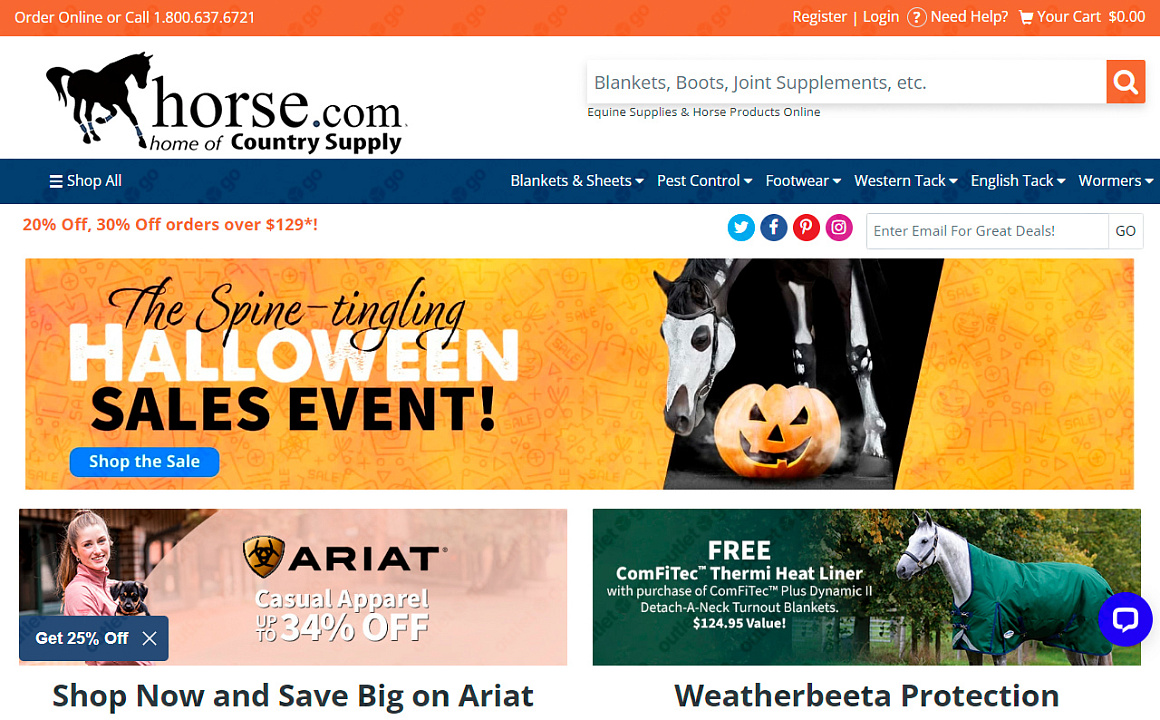Expand the Blankets & Sheets dropdown
This screenshot has height=720, width=1160.
click(576, 181)
